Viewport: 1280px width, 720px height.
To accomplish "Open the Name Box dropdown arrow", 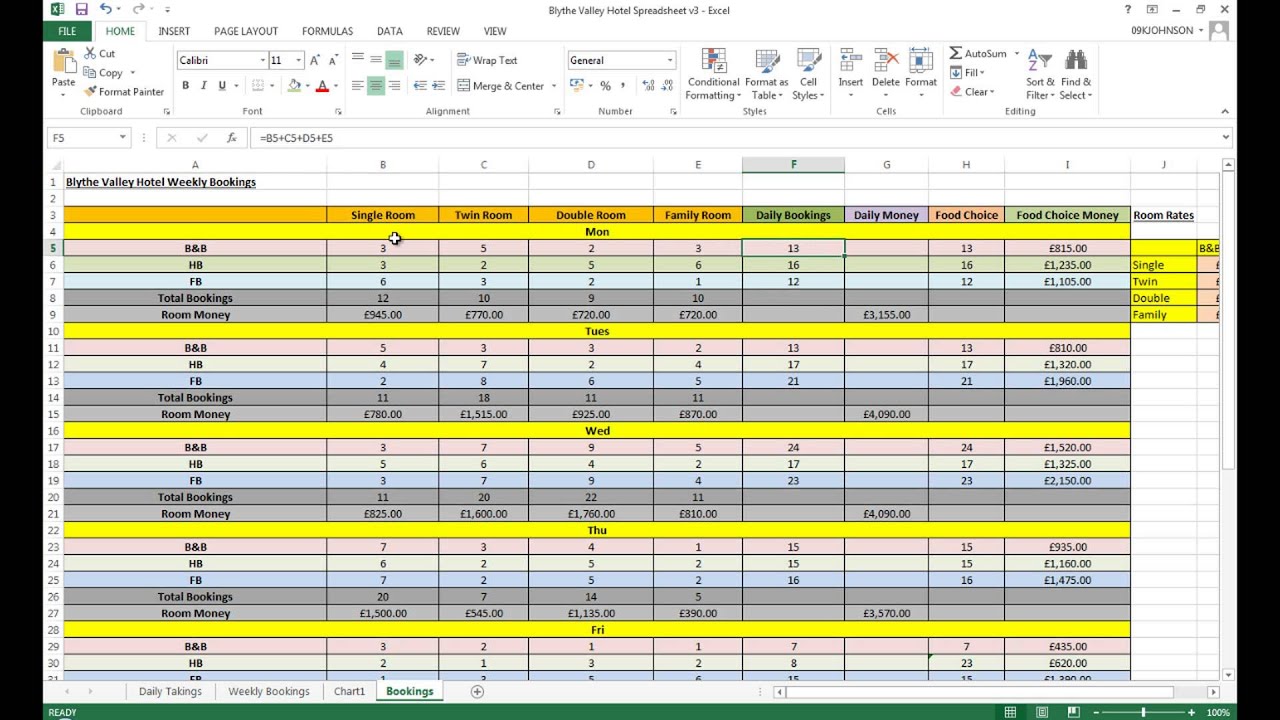I will tap(123, 138).
